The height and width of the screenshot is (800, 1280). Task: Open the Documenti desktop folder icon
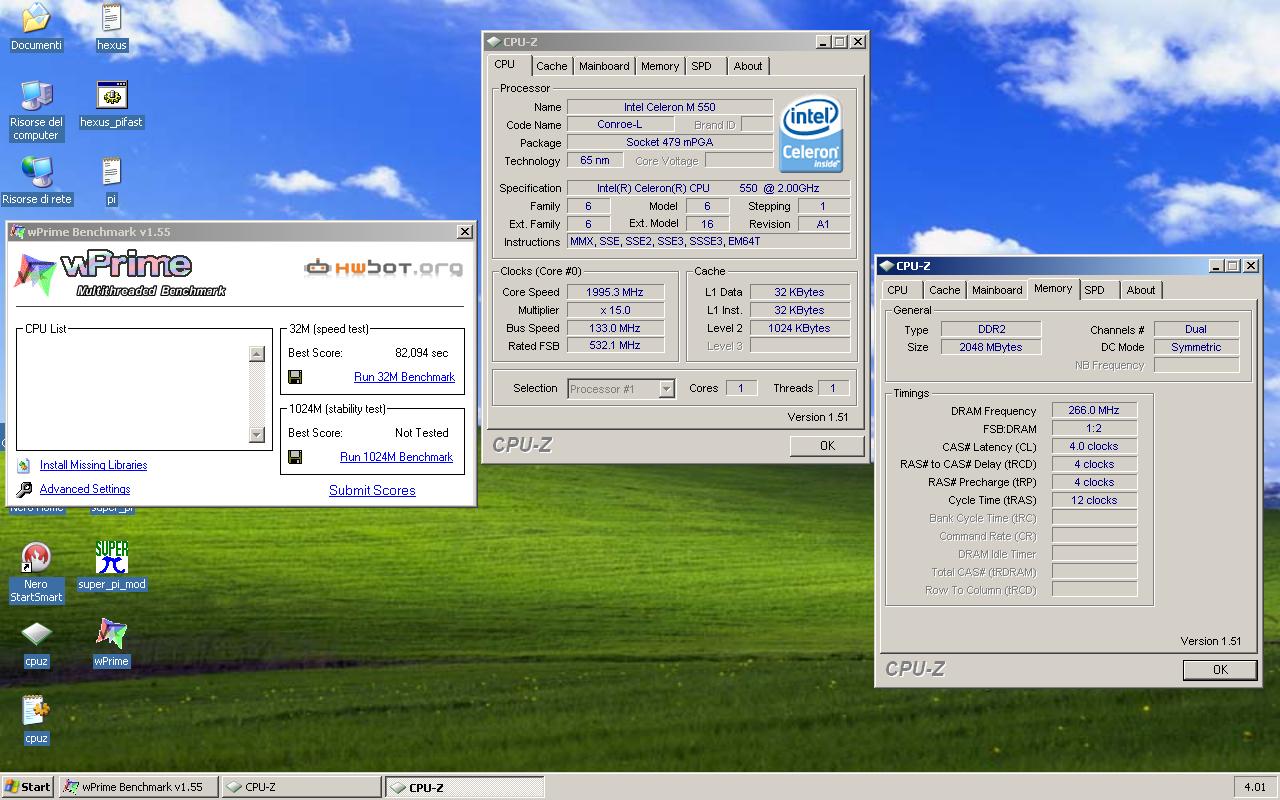point(36,18)
